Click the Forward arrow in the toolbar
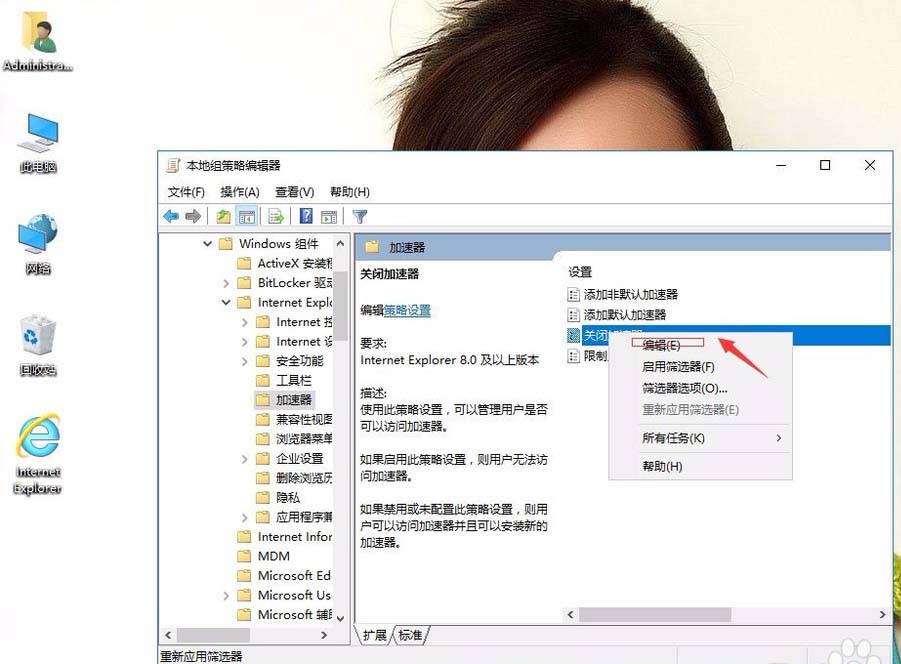Image resolution: width=901 pixels, height=664 pixels. [x=193, y=217]
